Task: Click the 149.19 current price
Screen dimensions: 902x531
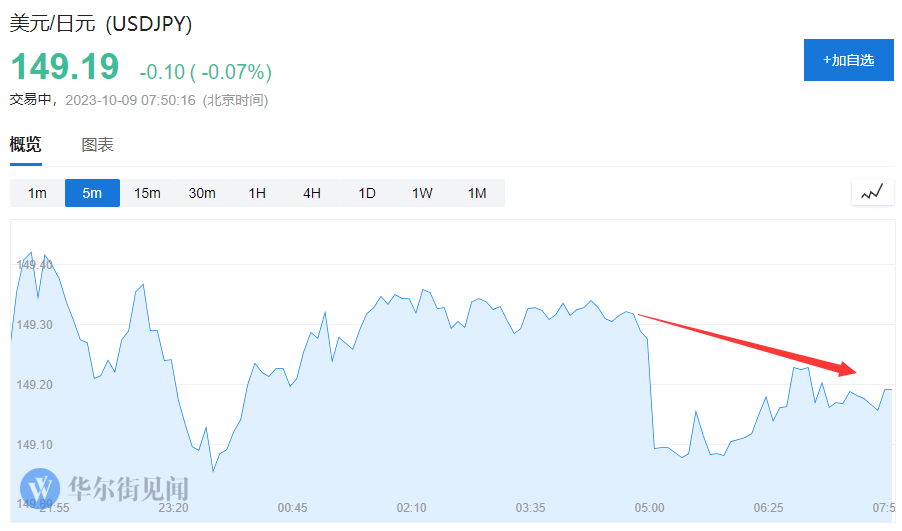Action: (x=65, y=67)
